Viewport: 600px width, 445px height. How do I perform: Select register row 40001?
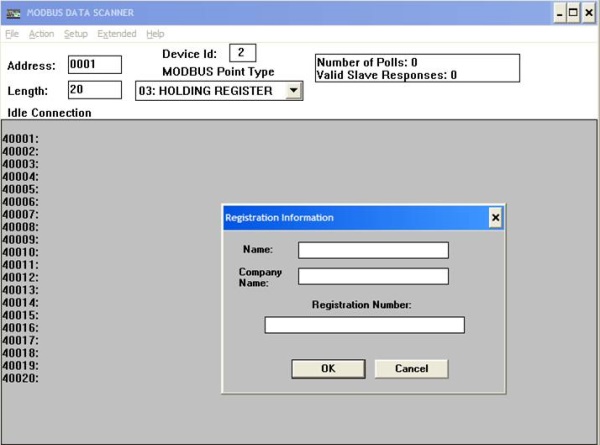pos(21,139)
